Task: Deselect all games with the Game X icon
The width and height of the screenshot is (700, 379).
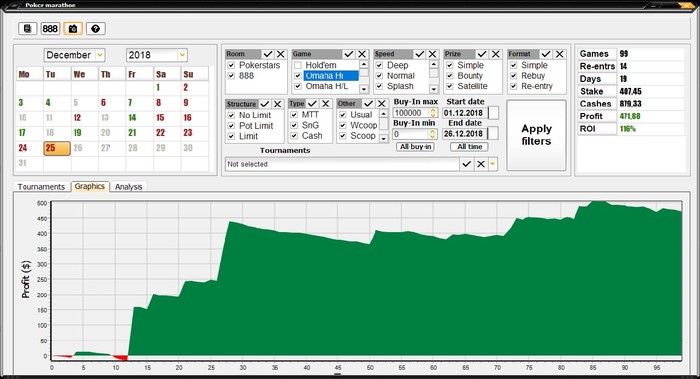Action: (x=362, y=54)
